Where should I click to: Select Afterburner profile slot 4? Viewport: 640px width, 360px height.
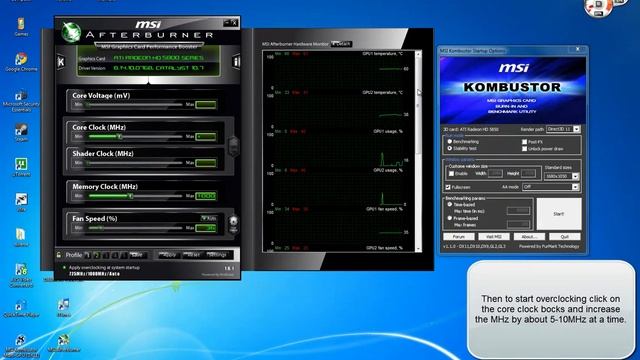(115, 255)
